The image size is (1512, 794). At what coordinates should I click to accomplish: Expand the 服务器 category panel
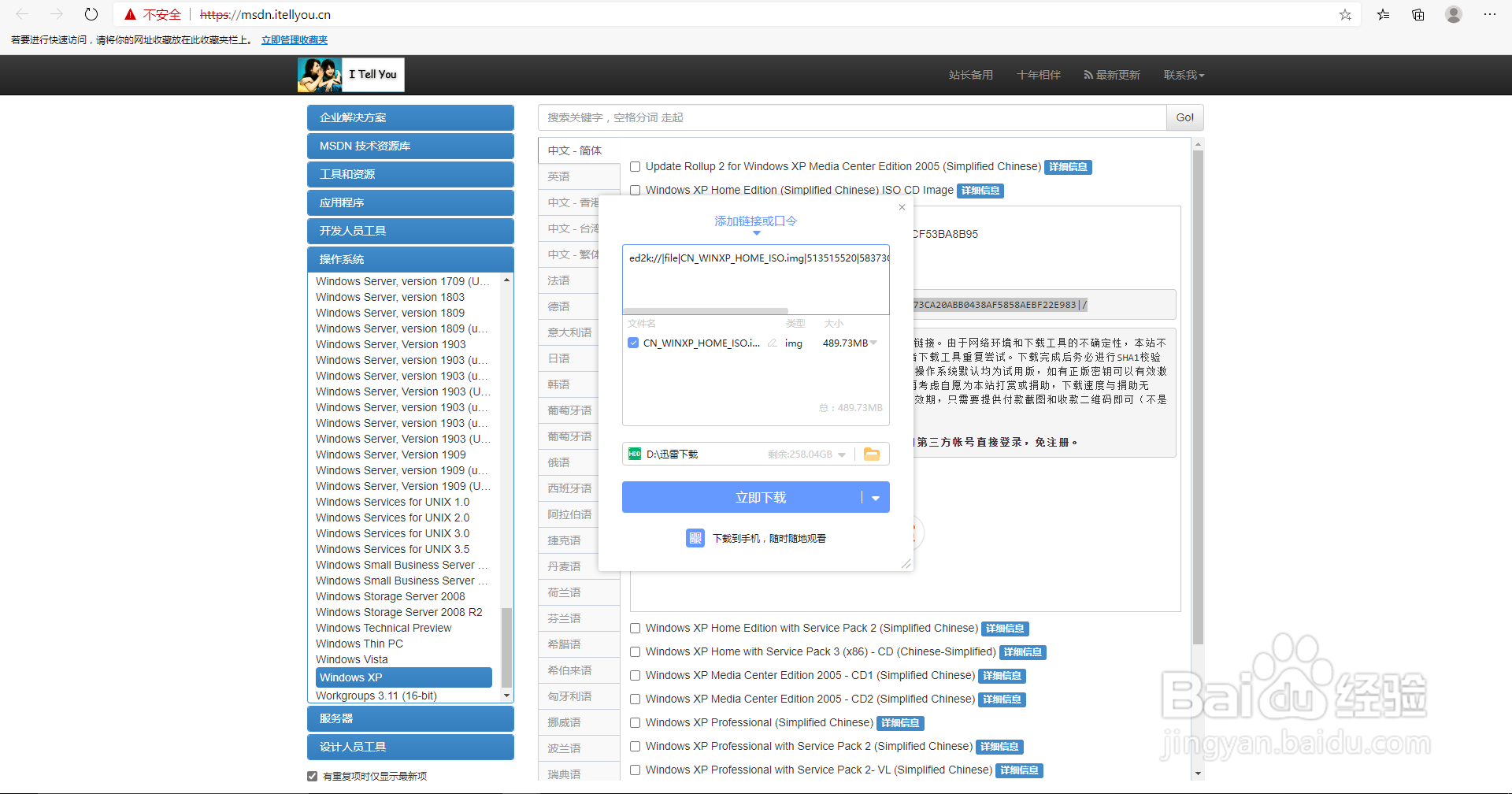coord(410,718)
